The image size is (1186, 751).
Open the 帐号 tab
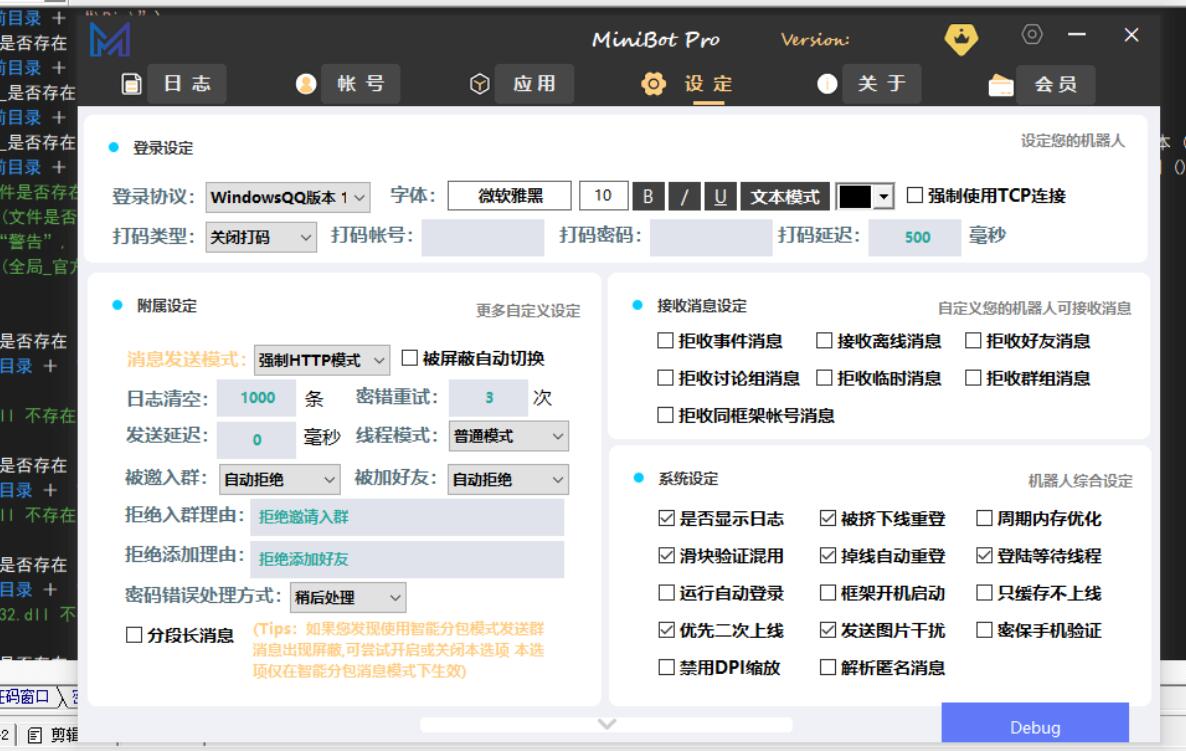click(361, 83)
